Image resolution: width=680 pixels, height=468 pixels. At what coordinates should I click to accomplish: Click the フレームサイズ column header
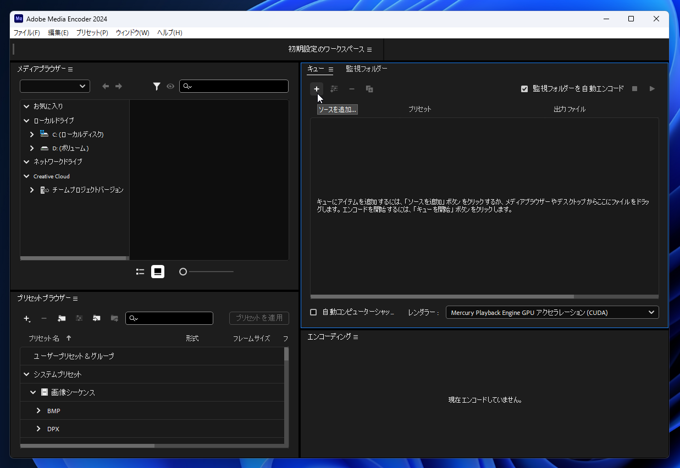coord(252,338)
